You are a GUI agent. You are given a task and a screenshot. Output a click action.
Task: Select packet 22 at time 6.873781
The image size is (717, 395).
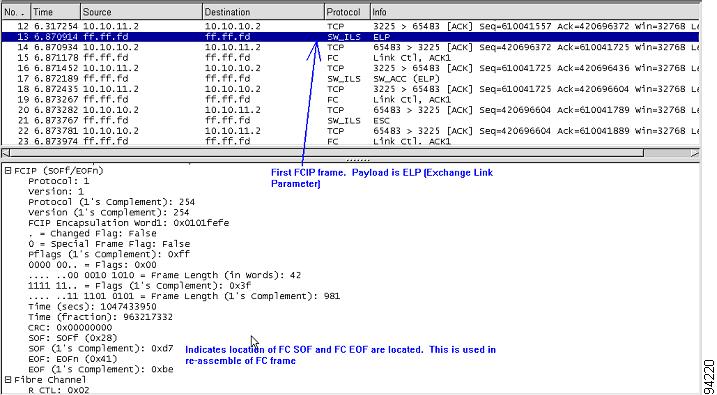pos(350,131)
